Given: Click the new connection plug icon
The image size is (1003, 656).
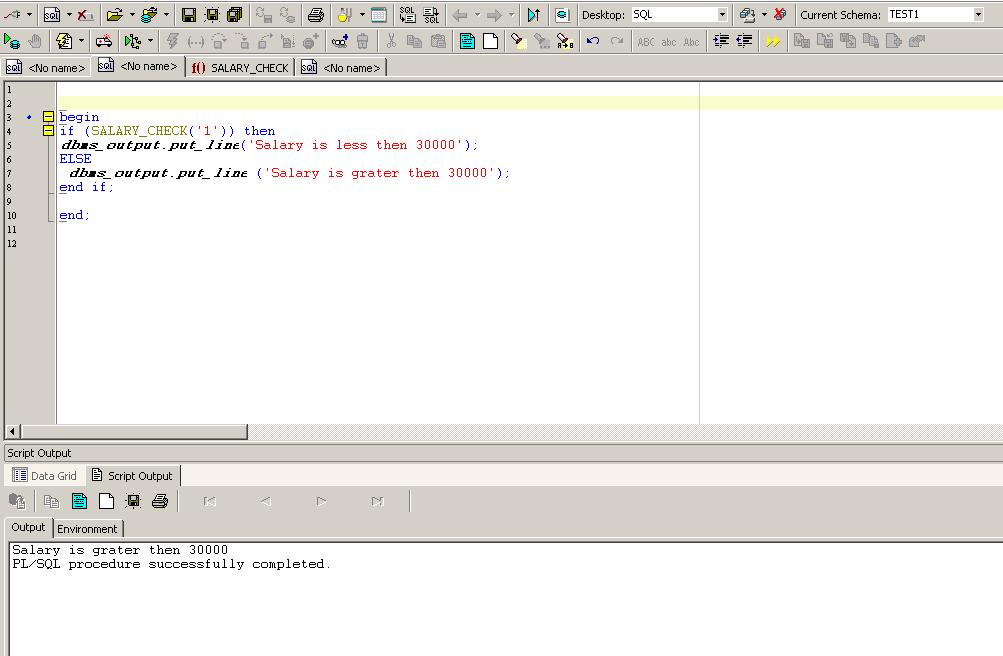Looking at the screenshot, I should 12,14.
